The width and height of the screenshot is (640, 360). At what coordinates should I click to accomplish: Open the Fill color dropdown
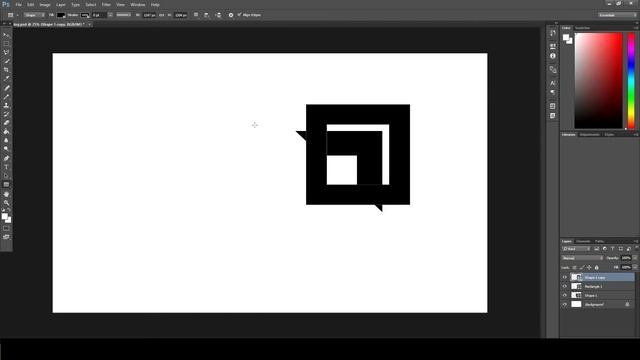point(61,15)
